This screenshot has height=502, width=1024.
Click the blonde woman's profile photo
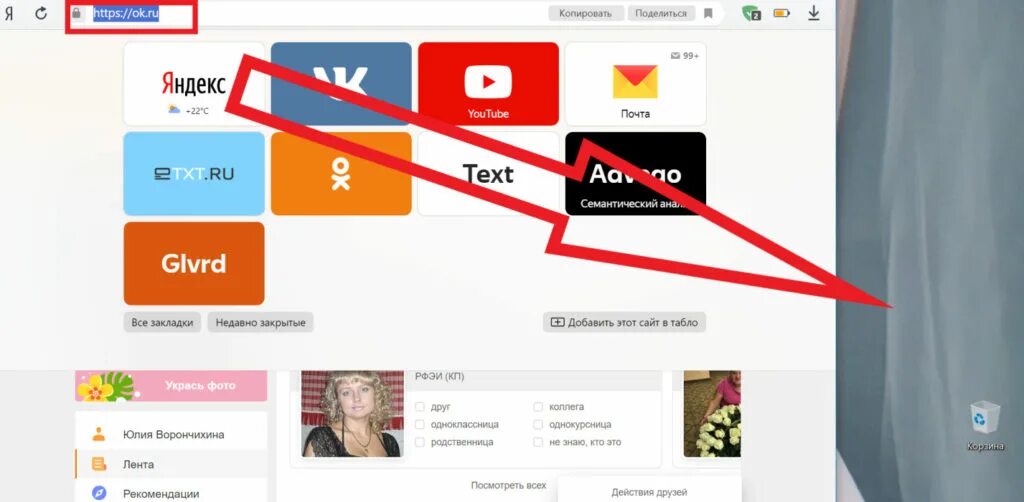coord(353,414)
